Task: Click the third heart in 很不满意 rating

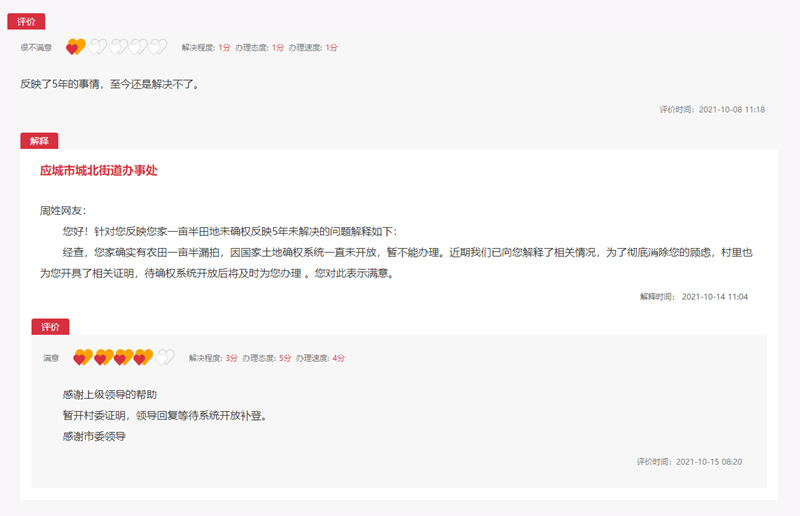Action: pos(118,47)
